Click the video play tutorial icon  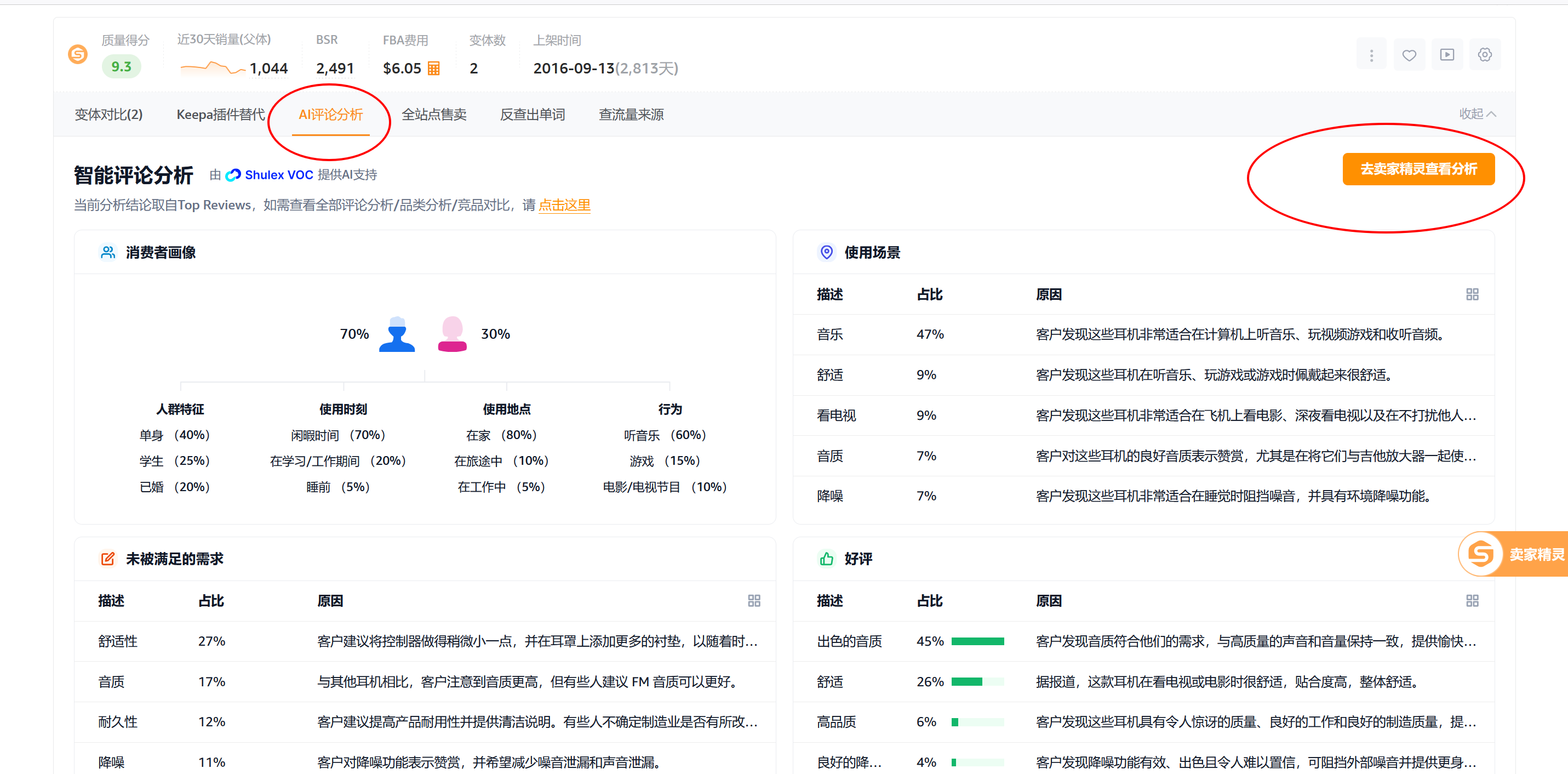[x=1446, y=55]
